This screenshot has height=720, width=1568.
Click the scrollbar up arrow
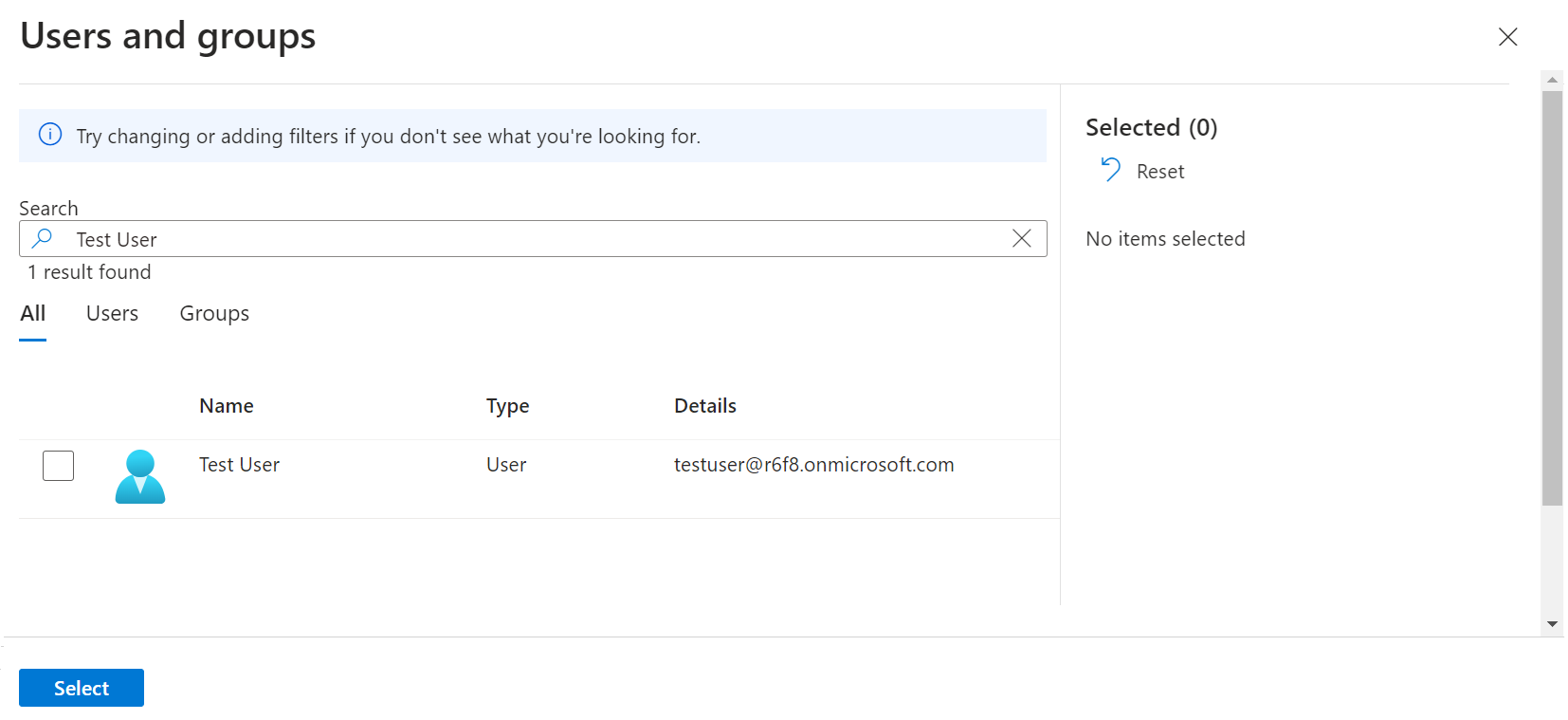click(1552, 80)
